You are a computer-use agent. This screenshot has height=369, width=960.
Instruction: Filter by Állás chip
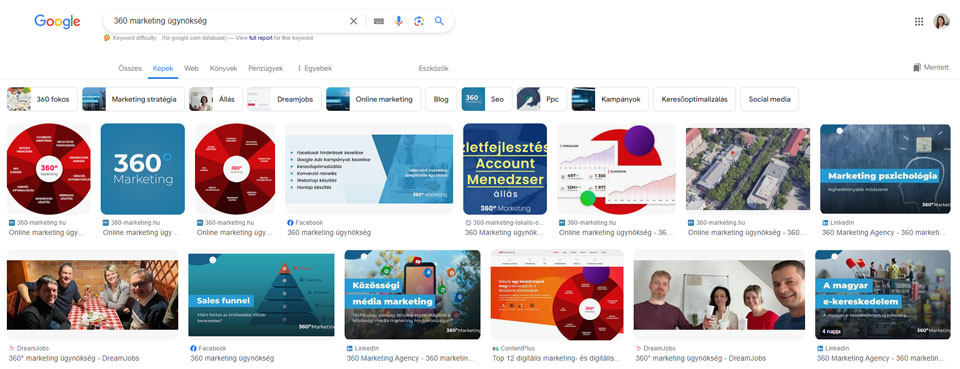pyautogui.click(x=216, y=99)
